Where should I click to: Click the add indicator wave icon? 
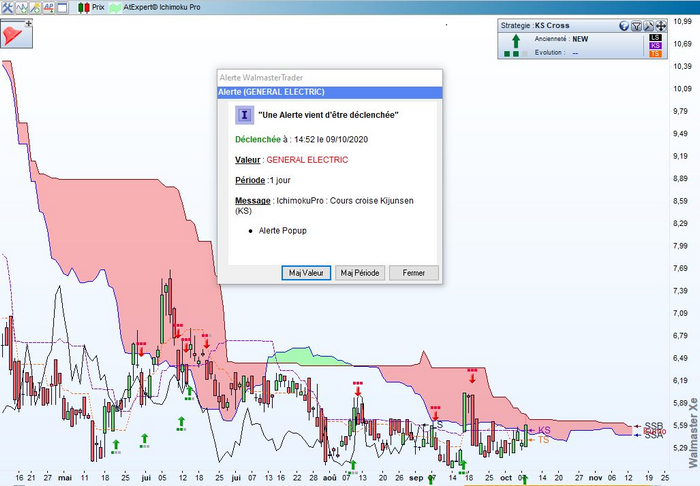click(x=21, y=7)
